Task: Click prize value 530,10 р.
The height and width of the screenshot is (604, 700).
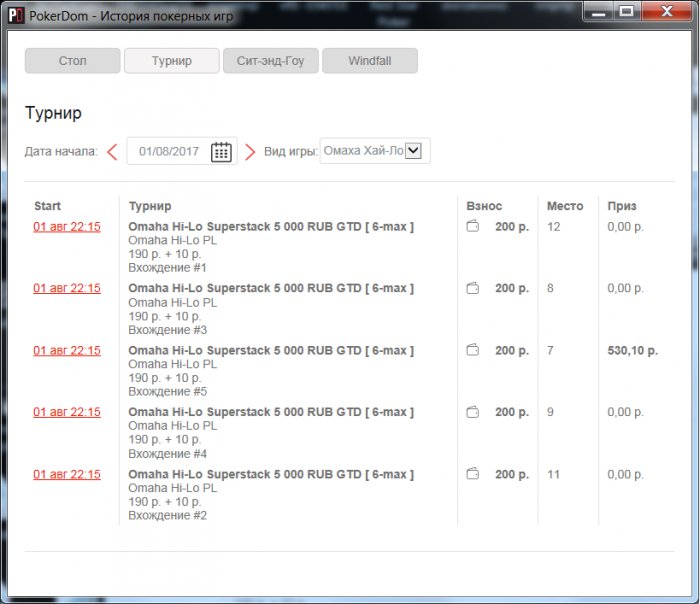Action: 633,350
